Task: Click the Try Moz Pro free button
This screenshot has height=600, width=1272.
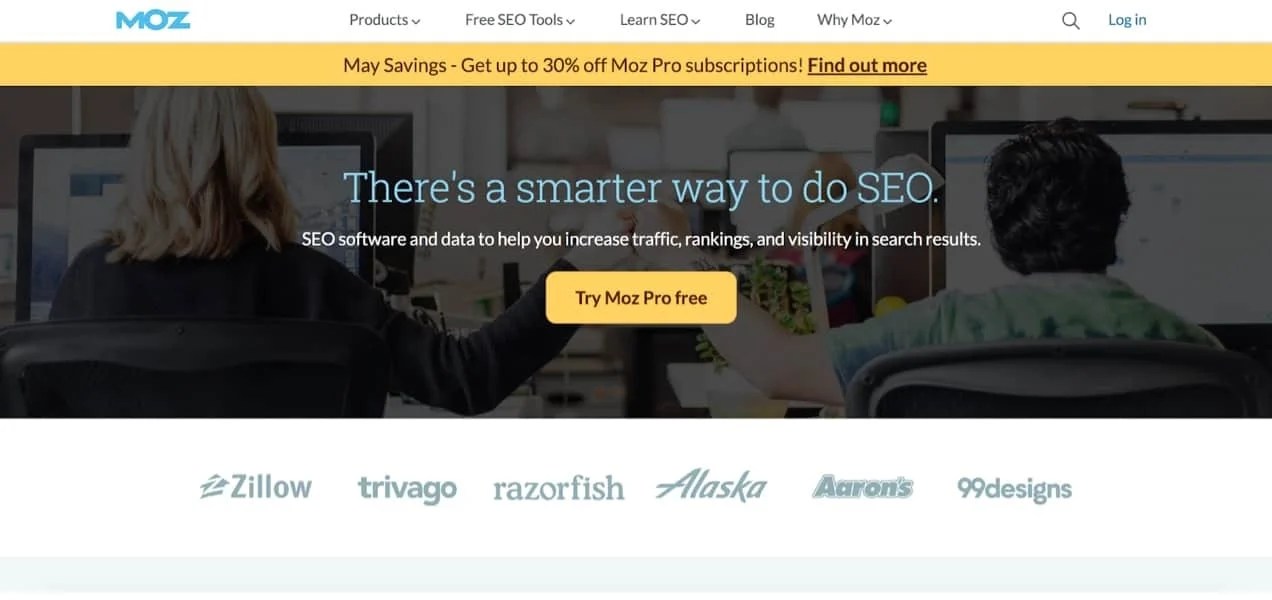Action: pos(641,298)
